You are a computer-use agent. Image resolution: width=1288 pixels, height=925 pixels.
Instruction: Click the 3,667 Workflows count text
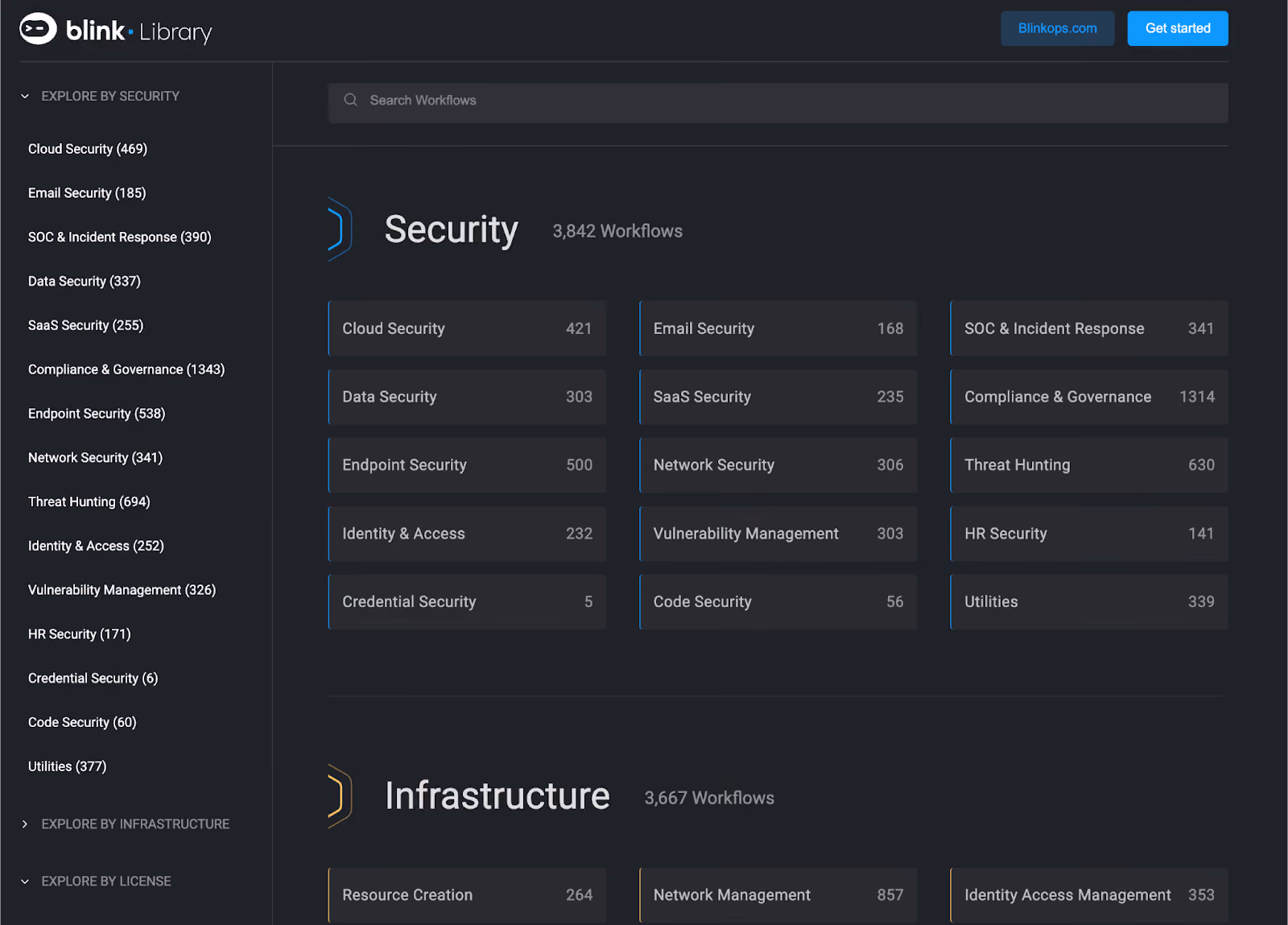click(709, 799)
